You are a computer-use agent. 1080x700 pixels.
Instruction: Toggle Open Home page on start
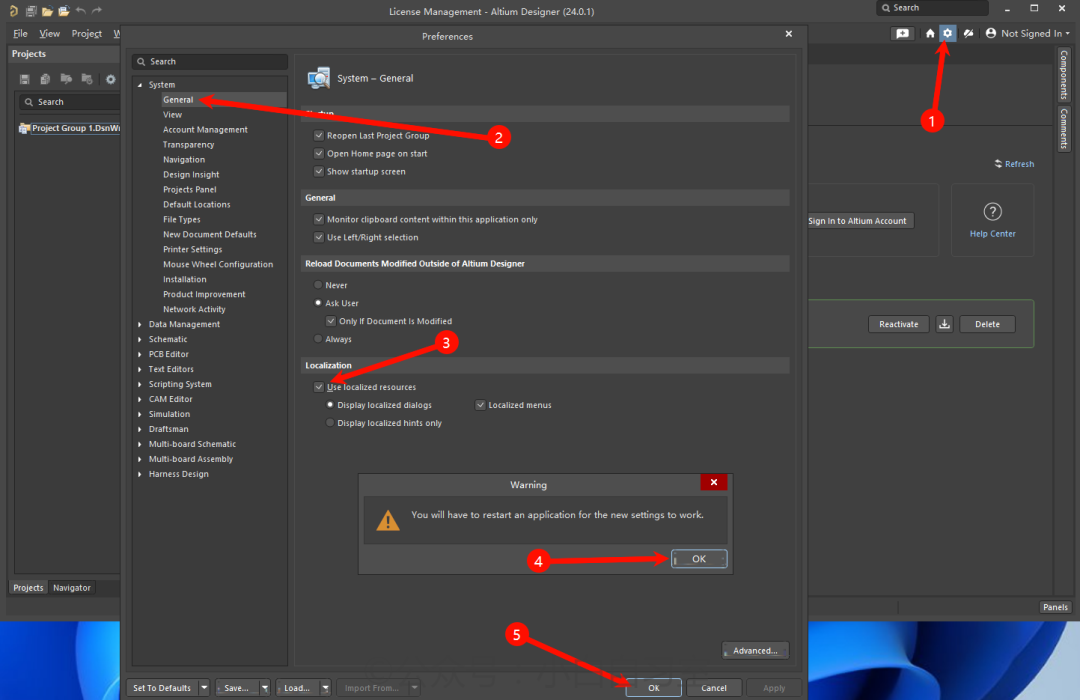pos(319,154)
